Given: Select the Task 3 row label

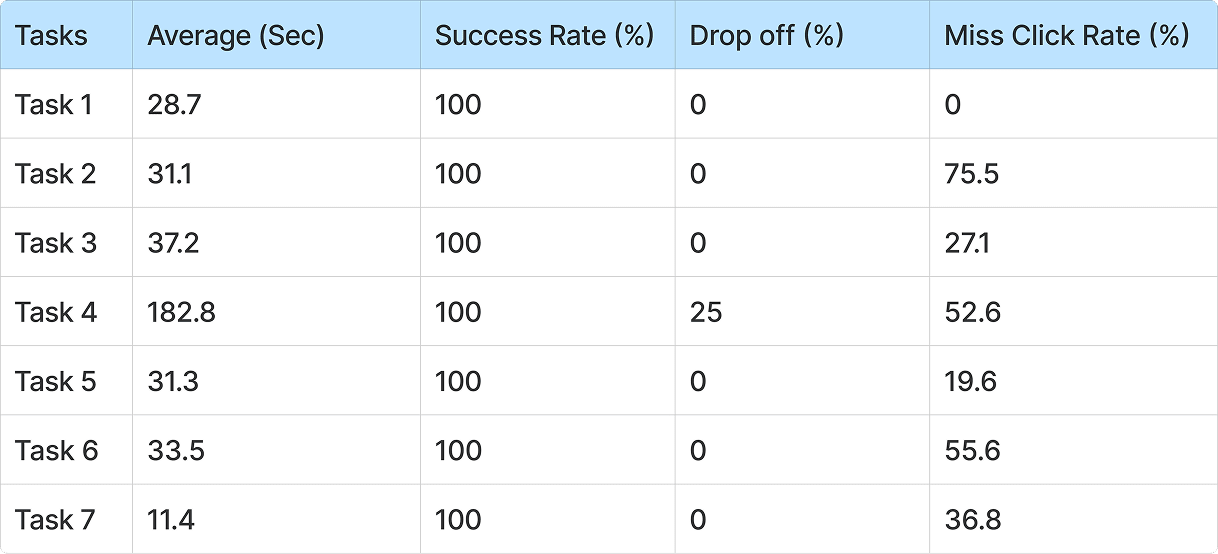Looking at the screenshot, I should 56,243.
